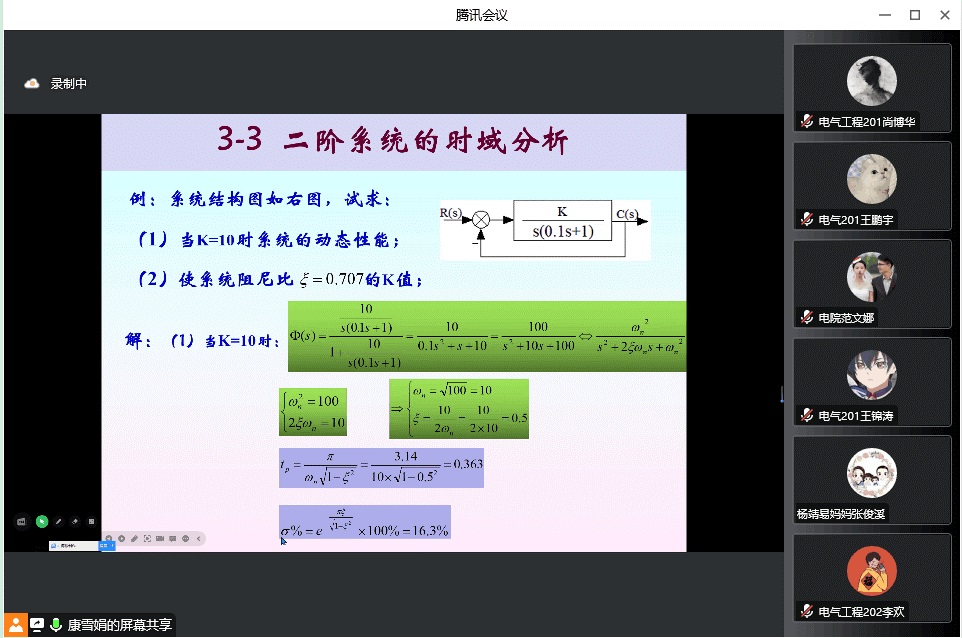
Task: Open the more options ellipsis in slide toolbar
Action: (x=185, y=538)
